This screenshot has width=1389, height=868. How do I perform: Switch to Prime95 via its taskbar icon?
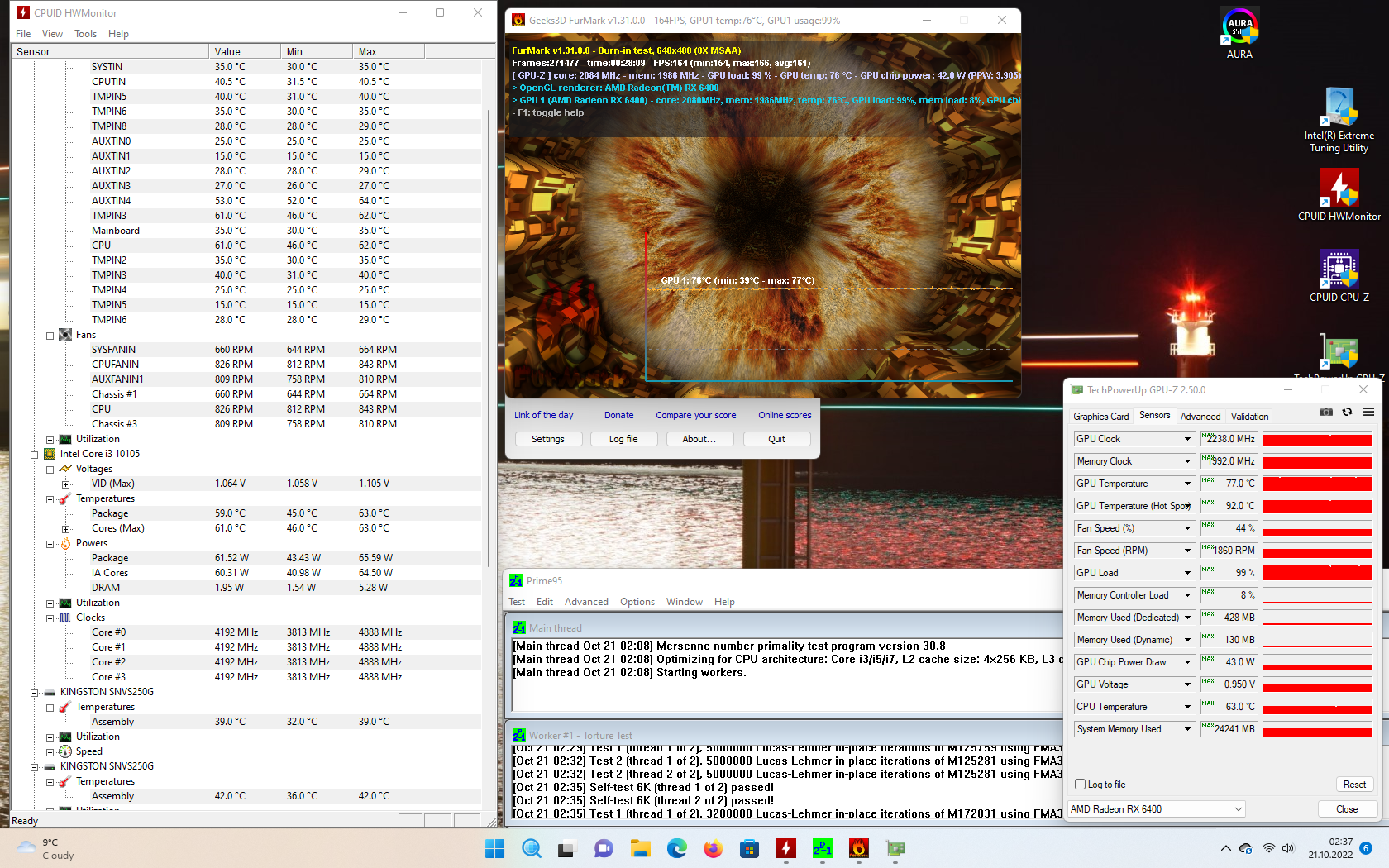[x=823, y=849]
